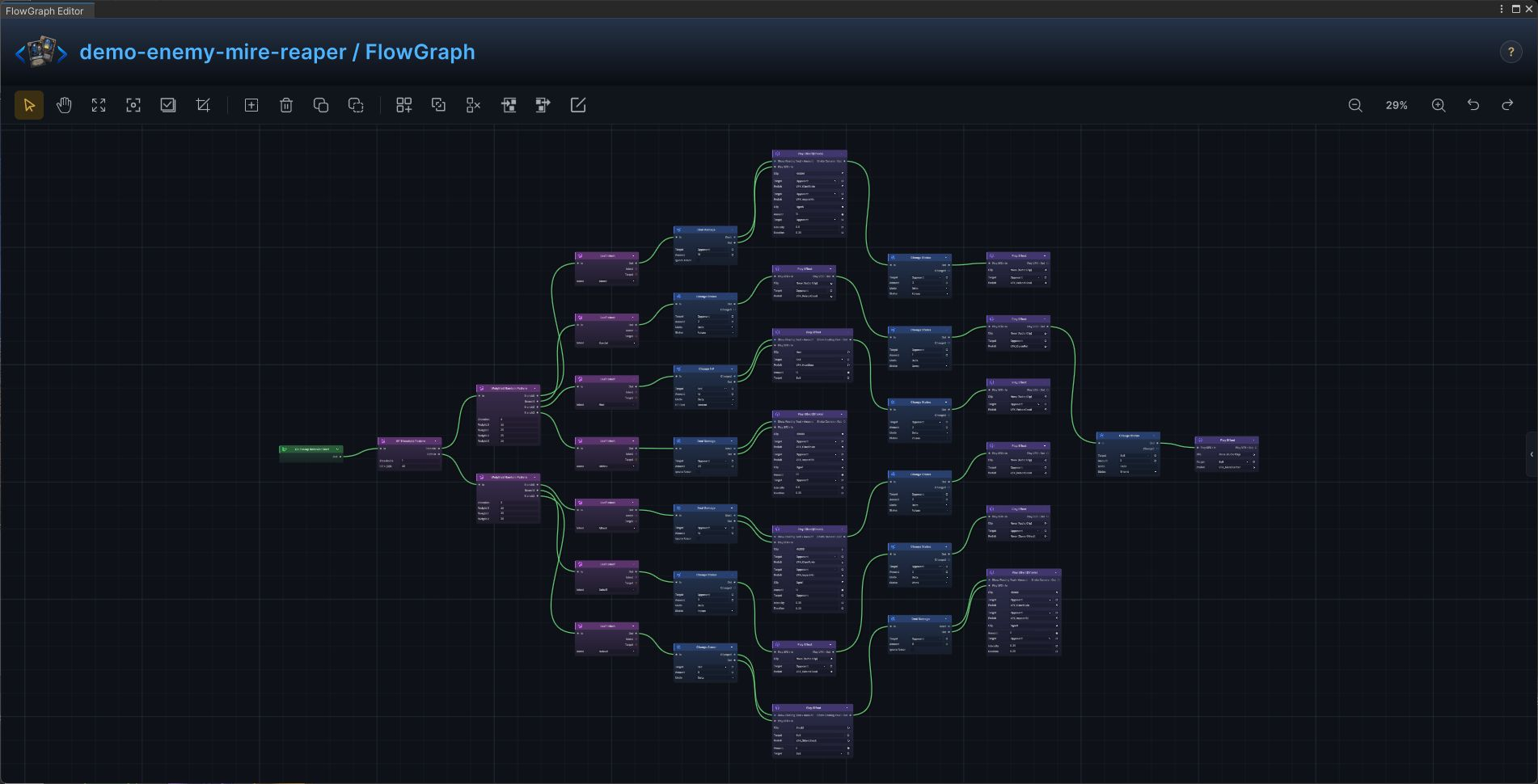
Task: Fit the whole graph to the view
Action: pyautogui.click(x=99, y=105)
